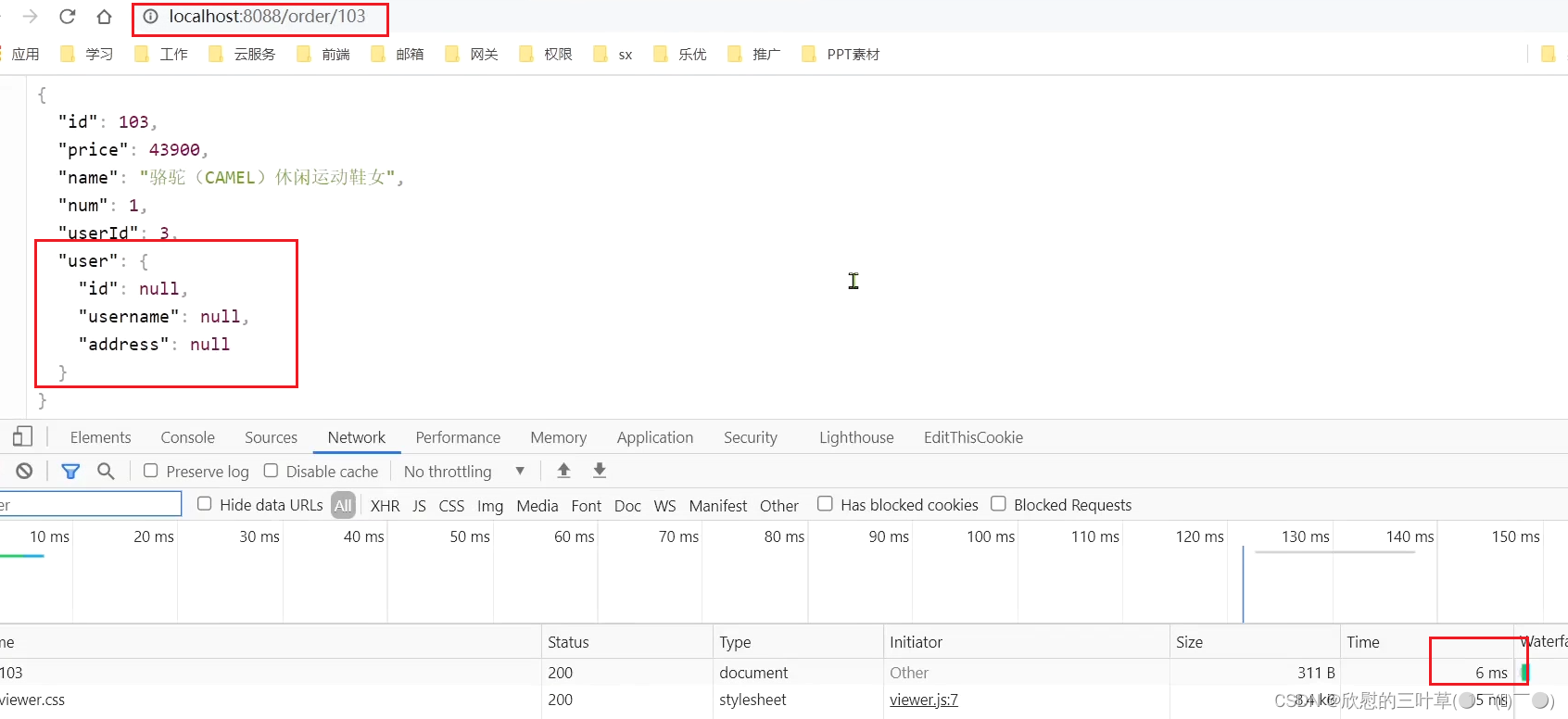1568x719 pixels.
Task: Filter requests by Doc
Action: [627, 506]
